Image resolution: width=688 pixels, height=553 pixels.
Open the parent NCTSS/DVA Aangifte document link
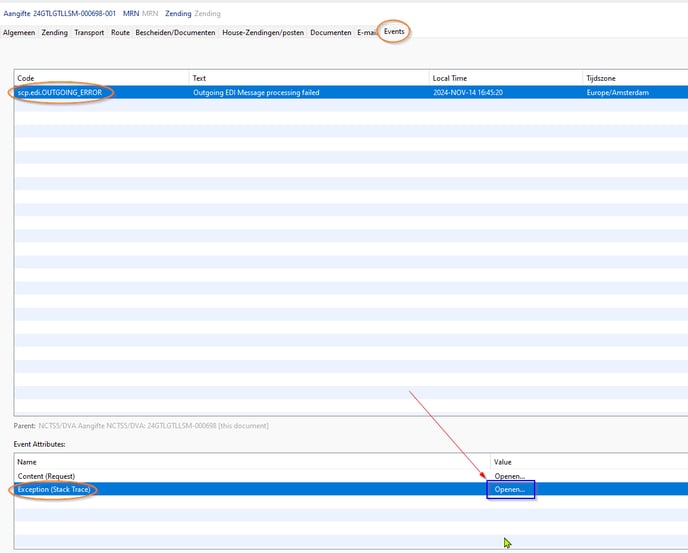click(154, 426)
